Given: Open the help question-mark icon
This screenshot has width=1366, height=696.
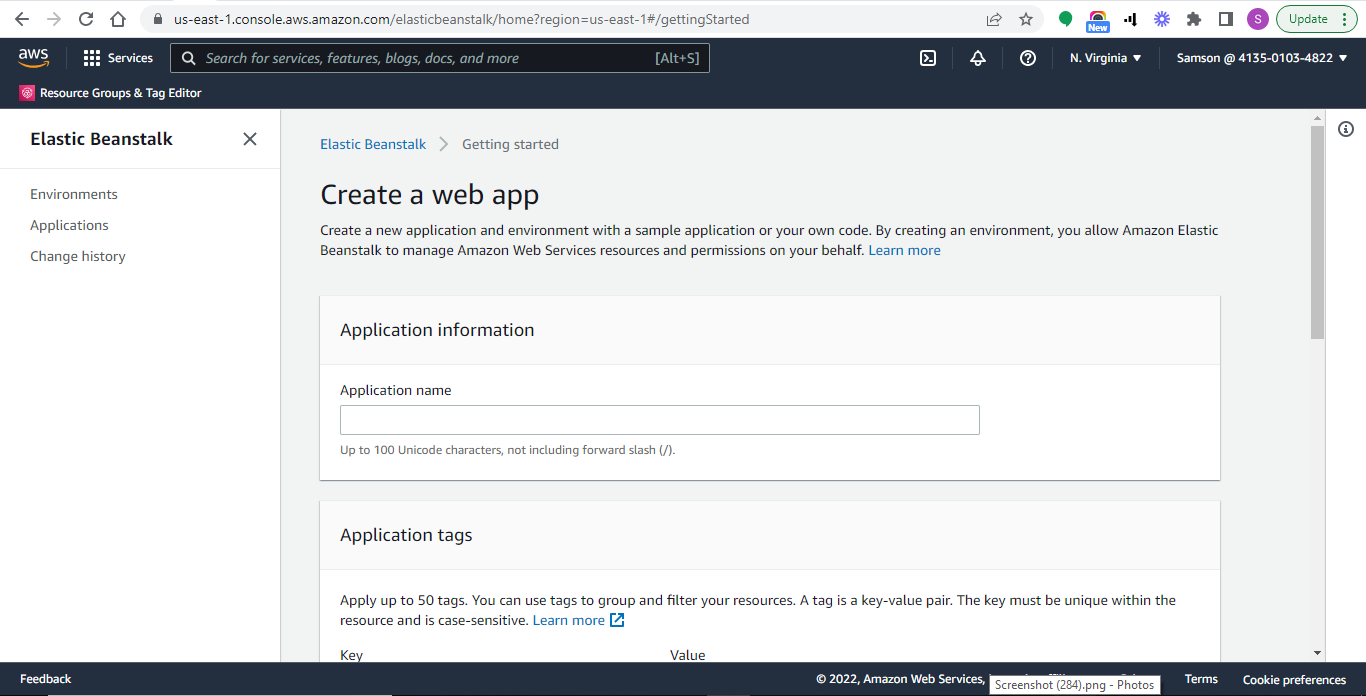Looking at the screenshot, I should (x=1027, y=58).
